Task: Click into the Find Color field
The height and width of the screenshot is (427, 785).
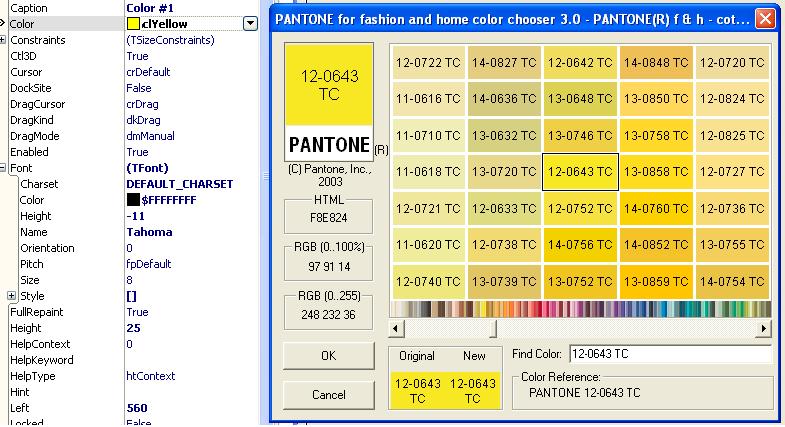Action: pos(671,354)
